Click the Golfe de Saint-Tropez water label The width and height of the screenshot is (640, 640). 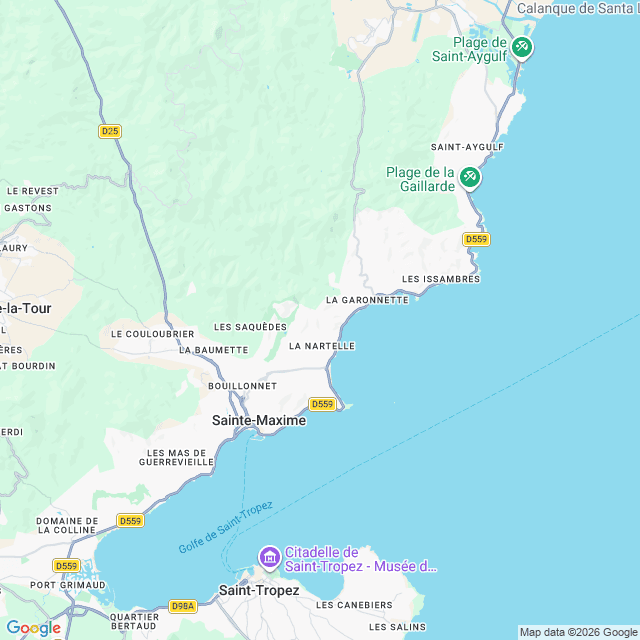tap(226, 527)
